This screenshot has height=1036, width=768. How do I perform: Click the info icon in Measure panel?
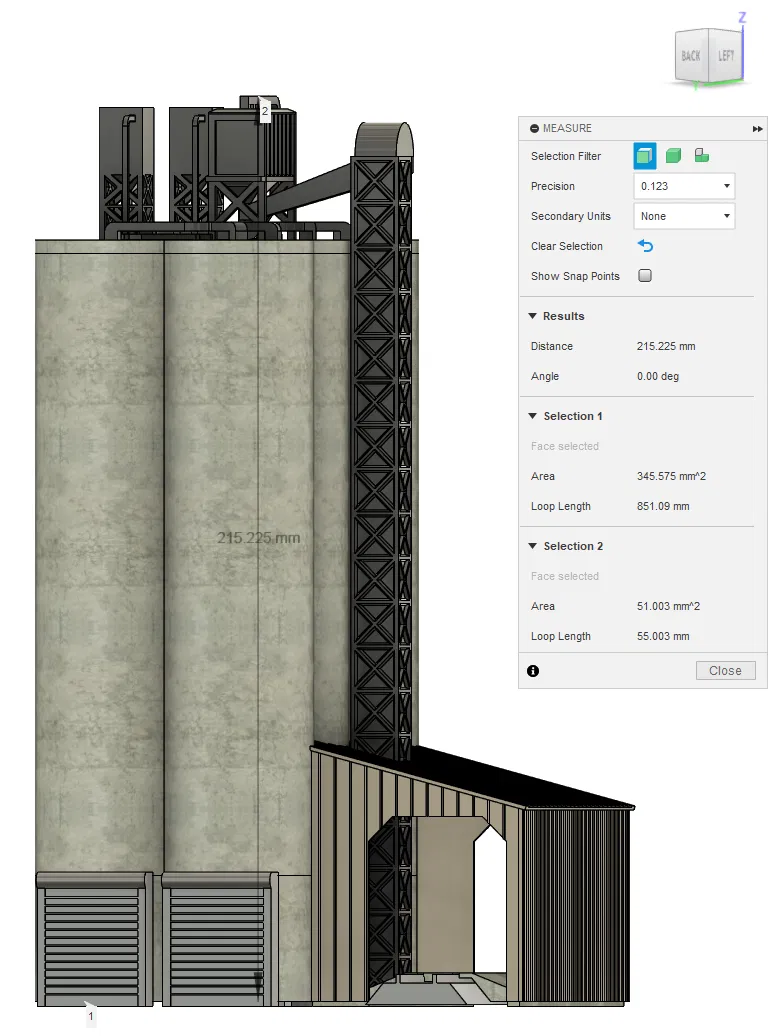click(x=533, y=671)
